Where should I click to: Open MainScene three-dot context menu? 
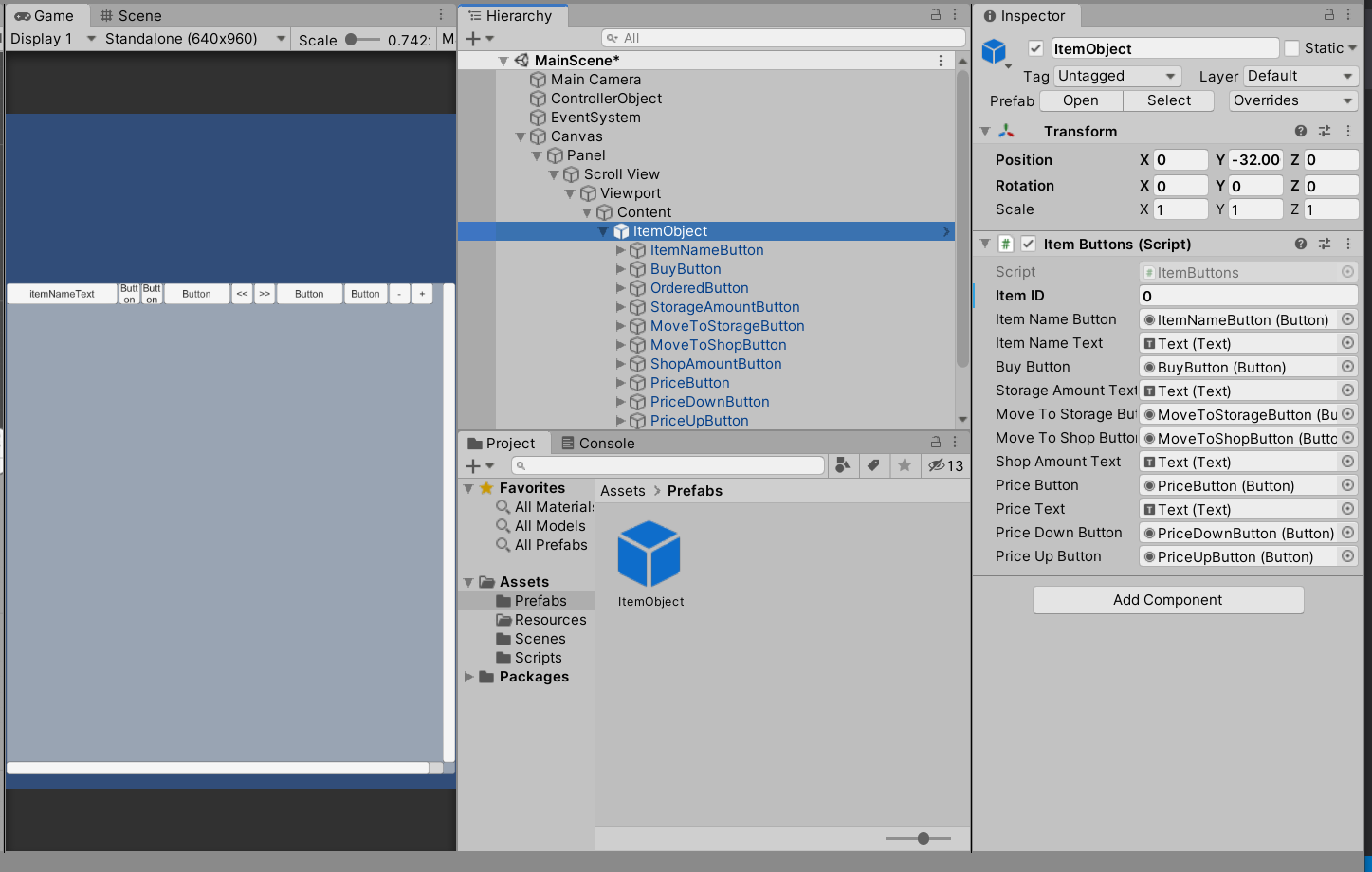941,61
